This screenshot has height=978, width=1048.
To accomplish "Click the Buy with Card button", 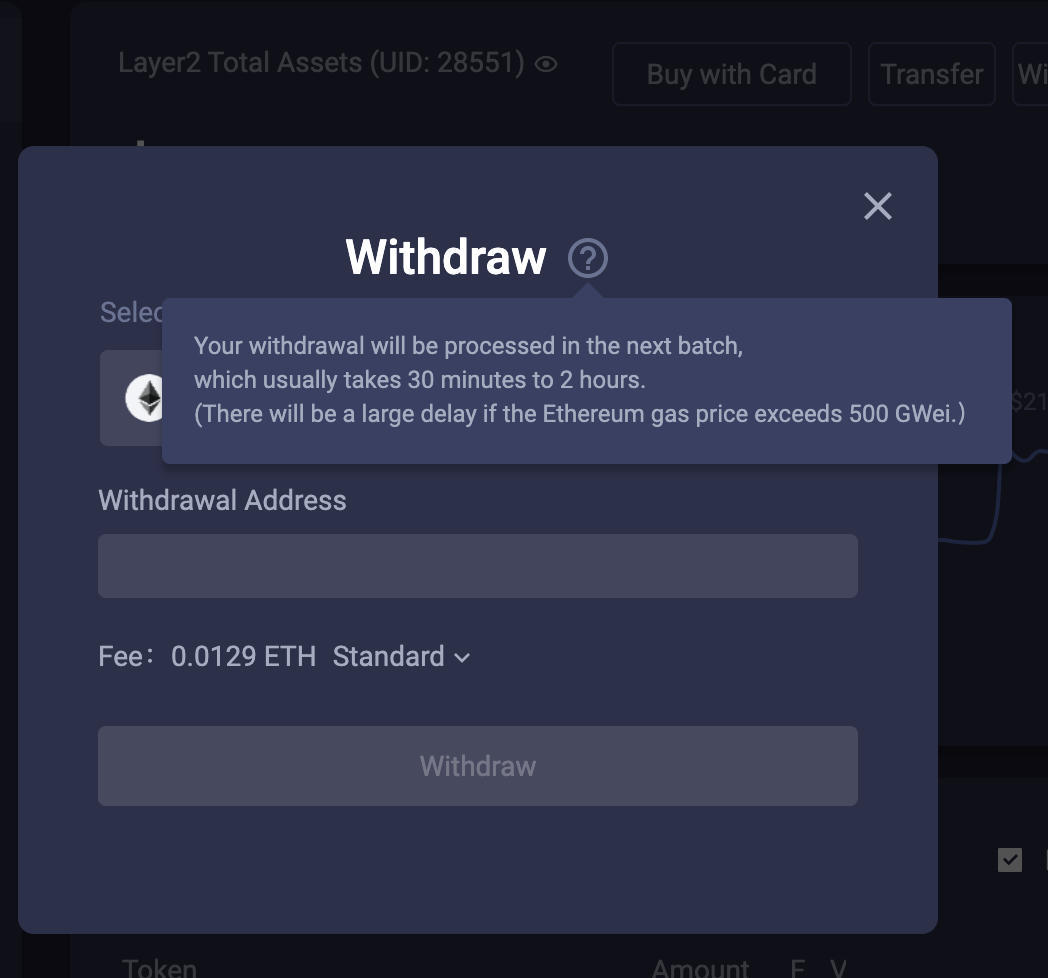I will [x=731, y=74].
